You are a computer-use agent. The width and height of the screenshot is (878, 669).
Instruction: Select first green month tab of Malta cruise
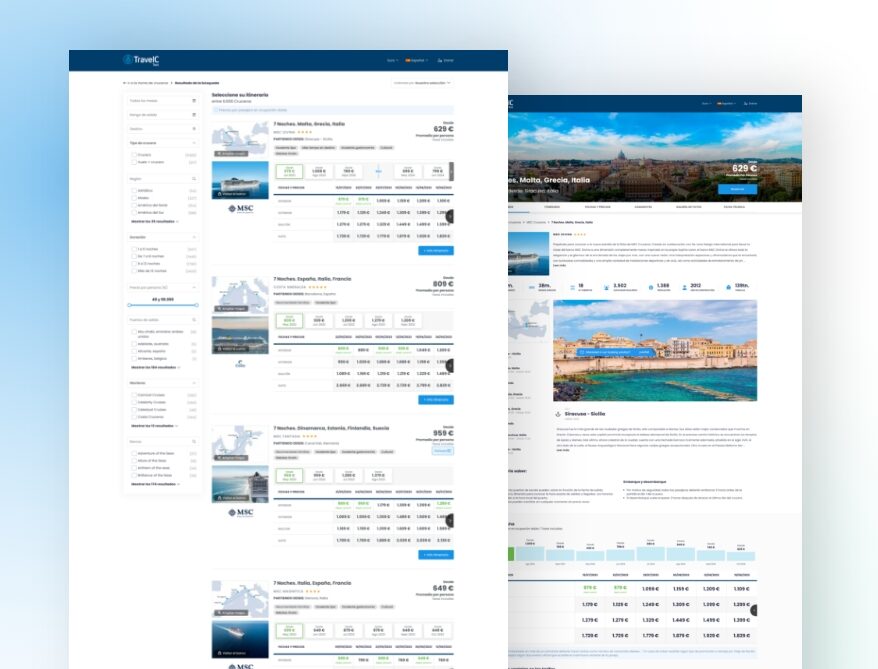coord(289,171)
